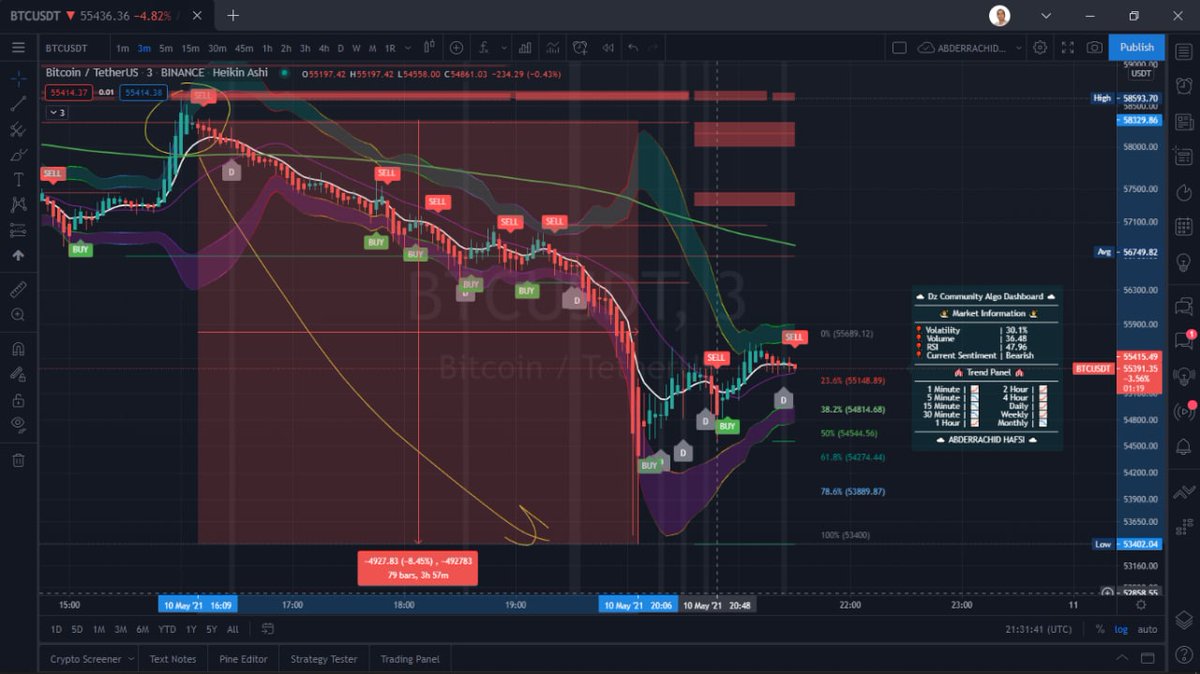
Task: Open the Strategy Tester tab
Action: [x=324, y=659]
